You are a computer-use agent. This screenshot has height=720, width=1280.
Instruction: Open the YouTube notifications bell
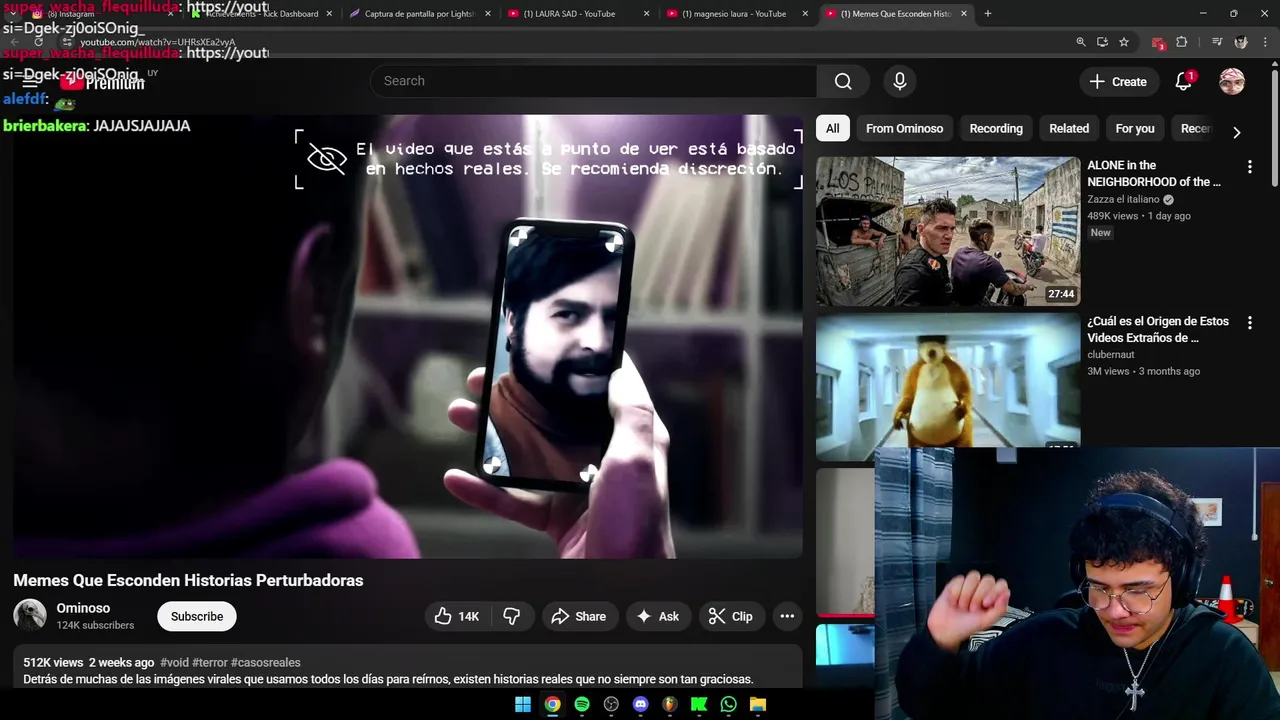click(x=1183, y=82)
